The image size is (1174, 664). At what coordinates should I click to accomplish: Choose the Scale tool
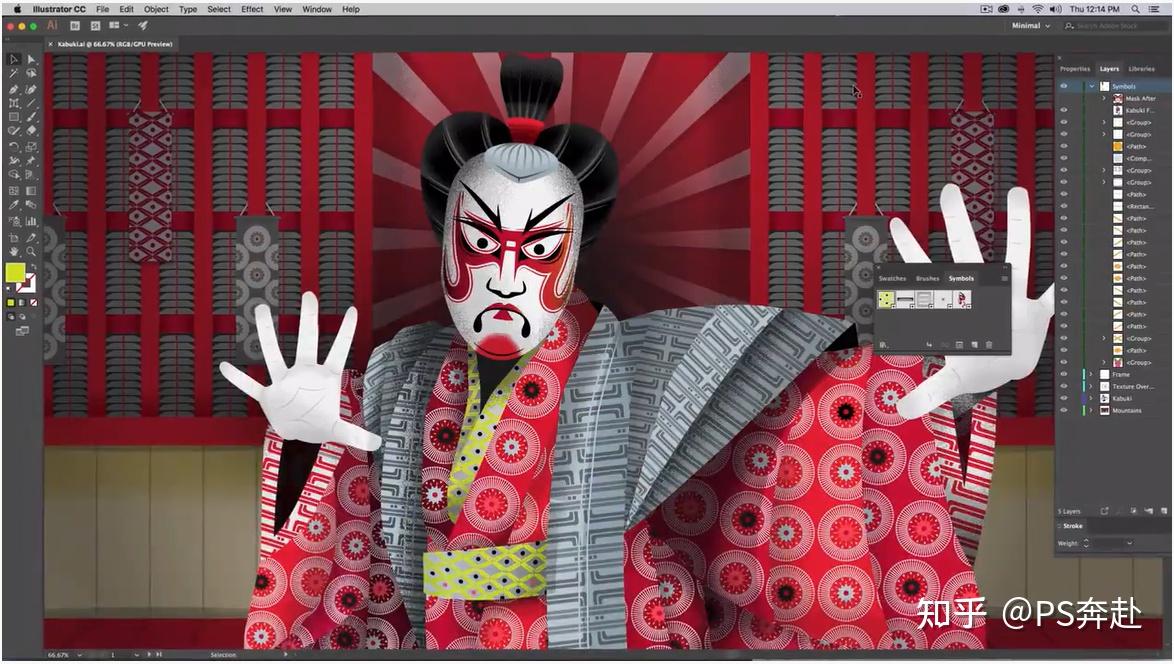[31, 146]
